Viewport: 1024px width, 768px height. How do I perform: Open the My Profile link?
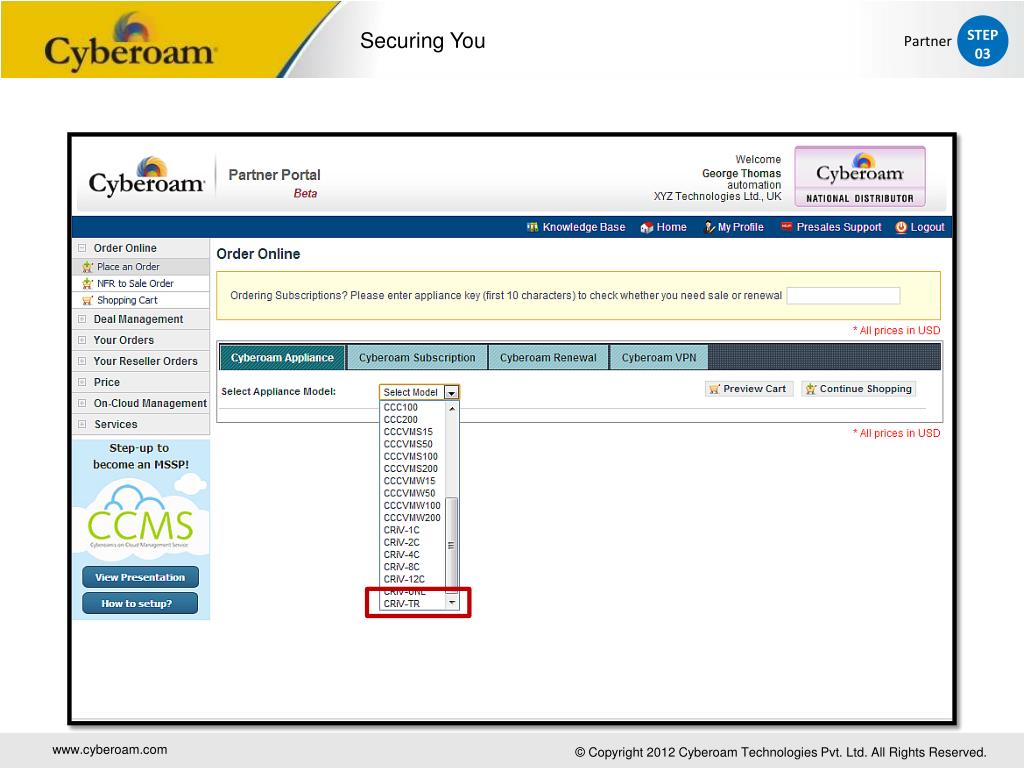[x=741, y=227]
